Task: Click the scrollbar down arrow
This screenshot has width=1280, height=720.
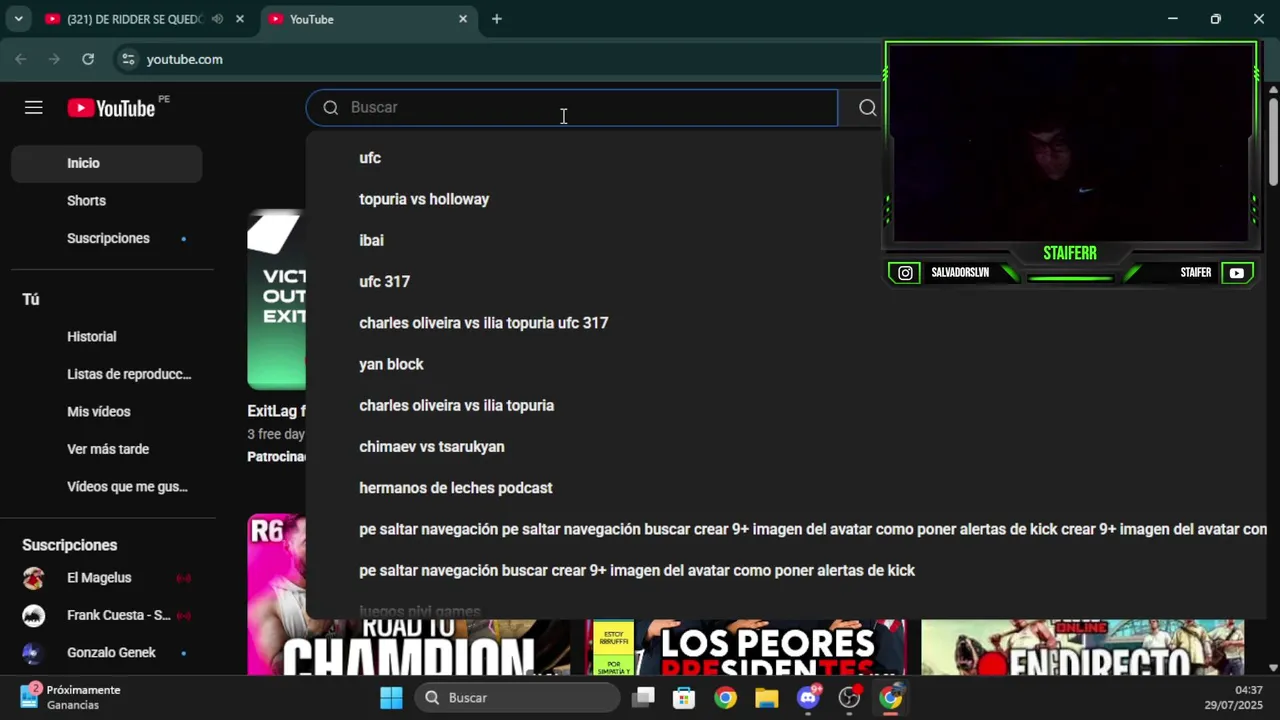Action: click(1273, 667)
